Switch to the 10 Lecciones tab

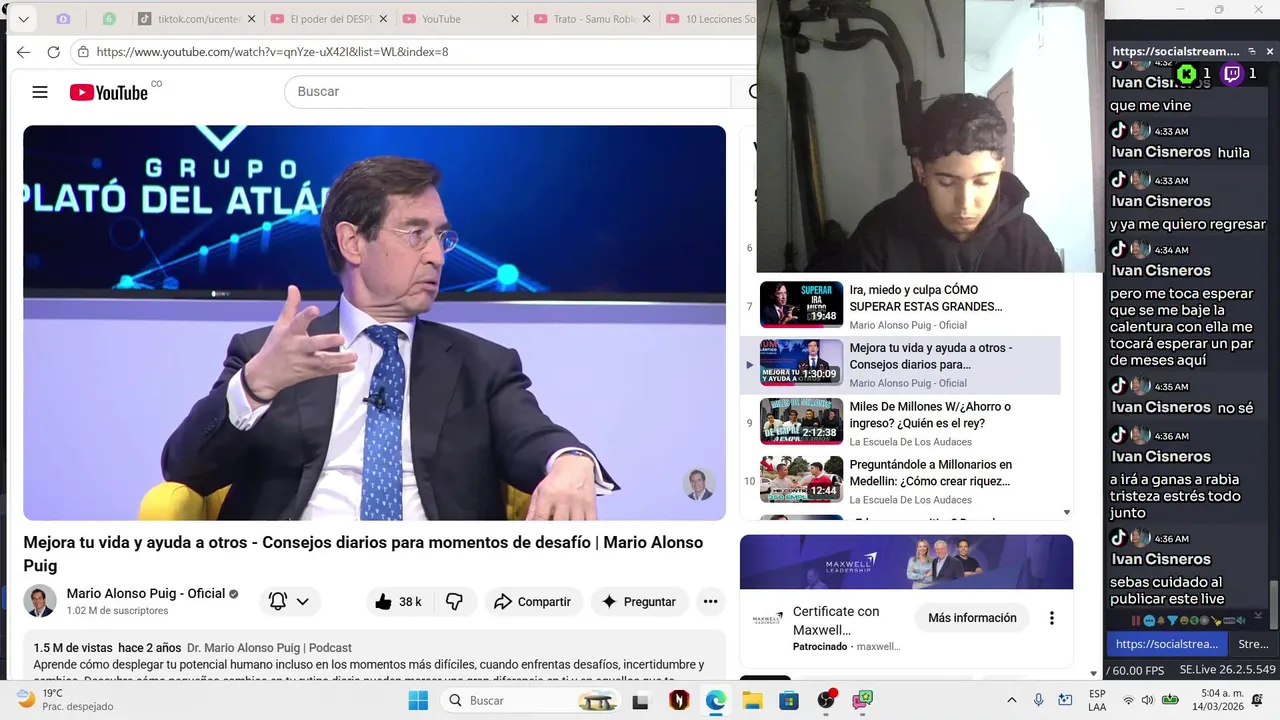pos(708,19)
